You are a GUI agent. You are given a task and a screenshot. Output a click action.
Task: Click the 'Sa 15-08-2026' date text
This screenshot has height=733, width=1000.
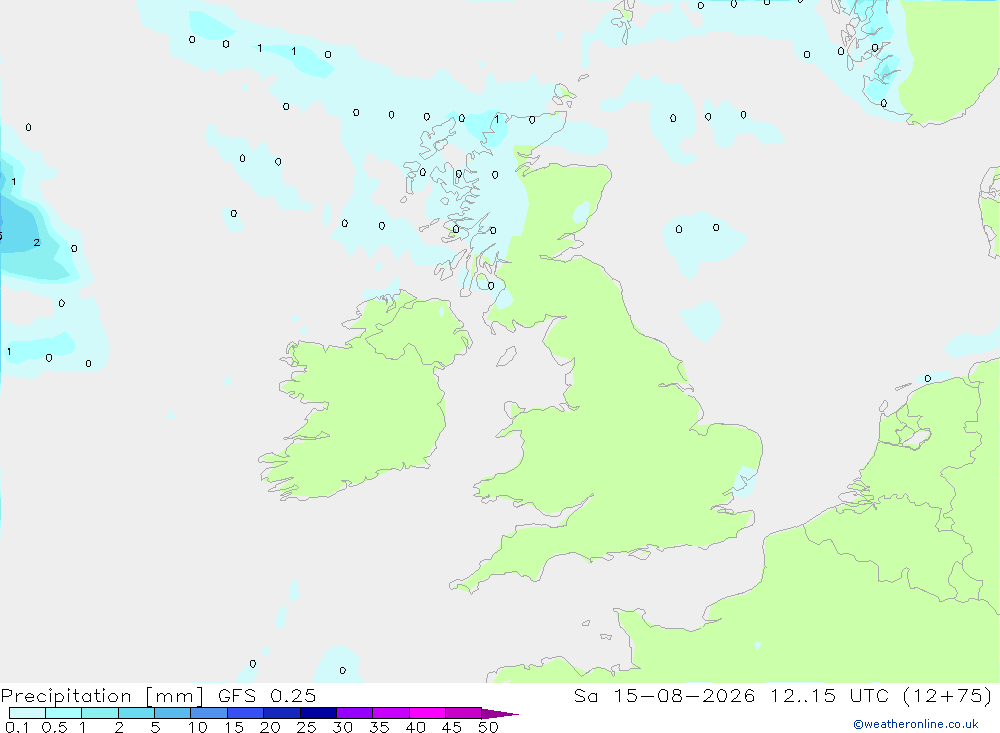pyautogui.click(x=665, y=695)
